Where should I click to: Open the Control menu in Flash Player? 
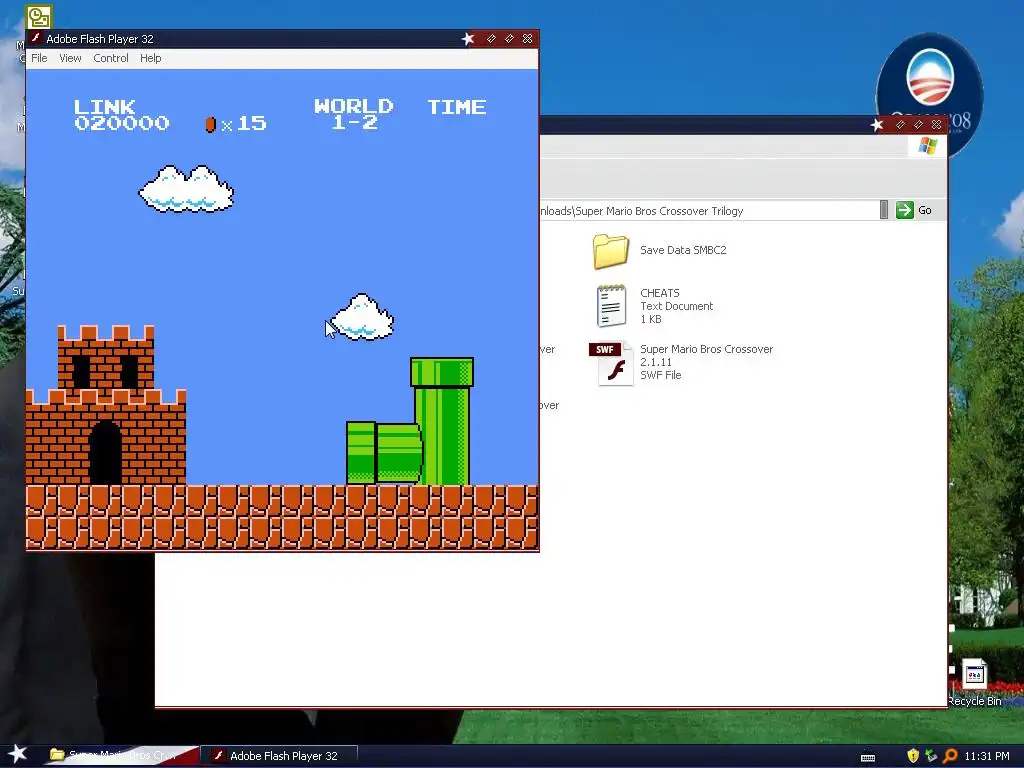pos(110,58)
